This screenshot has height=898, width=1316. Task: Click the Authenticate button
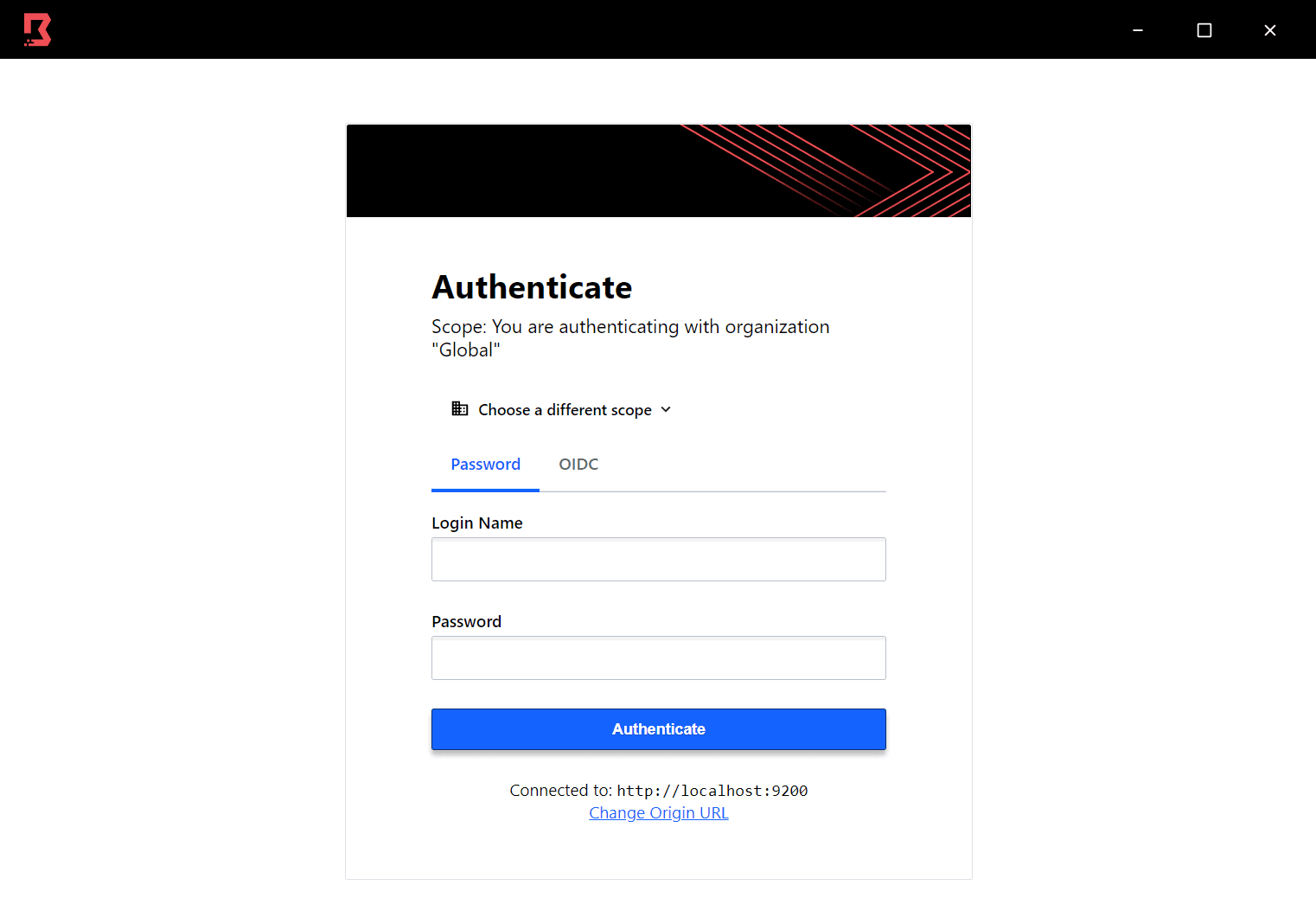coord(658,728)
